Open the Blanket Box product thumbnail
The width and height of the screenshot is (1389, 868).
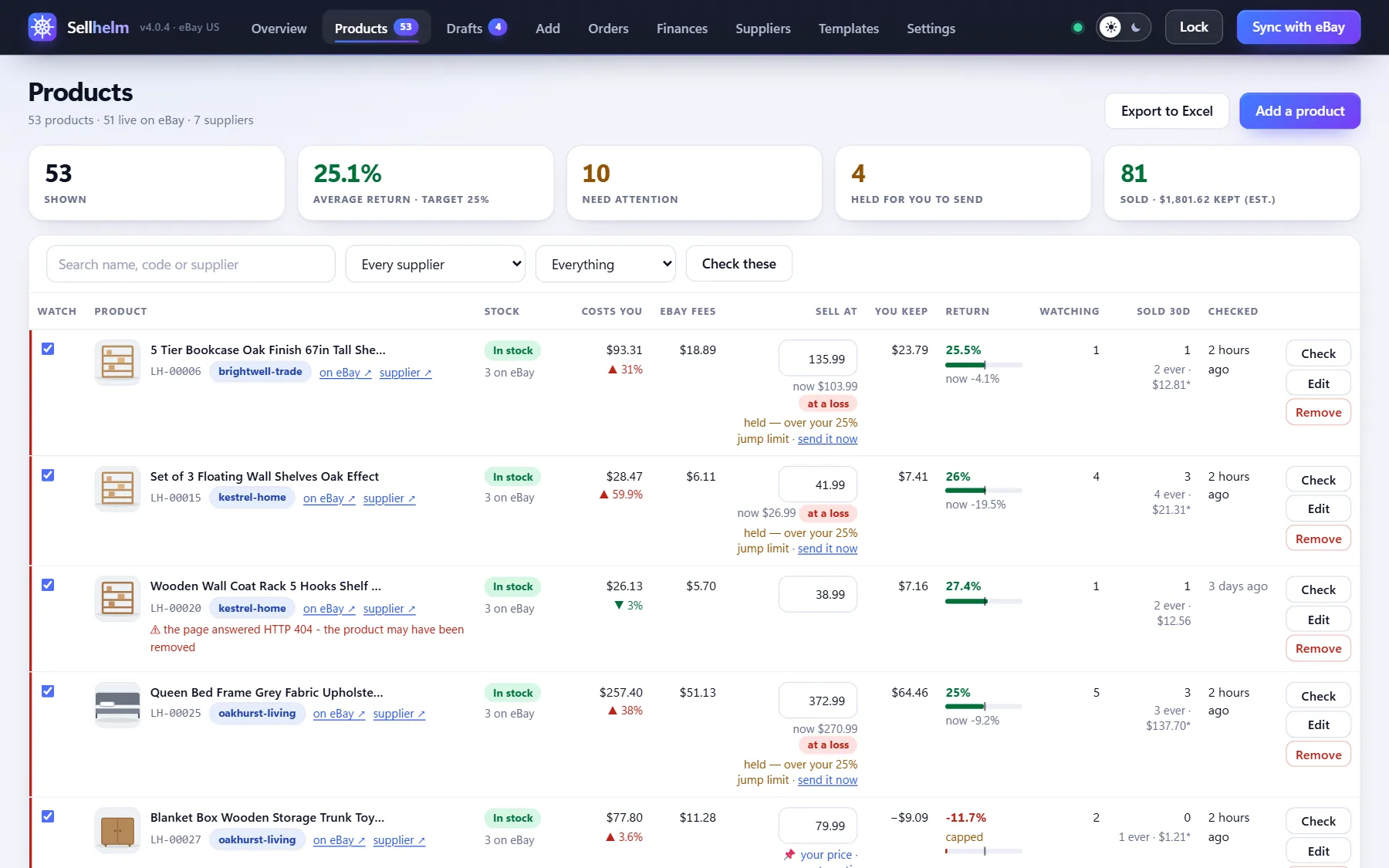click(x=117, y=829)
